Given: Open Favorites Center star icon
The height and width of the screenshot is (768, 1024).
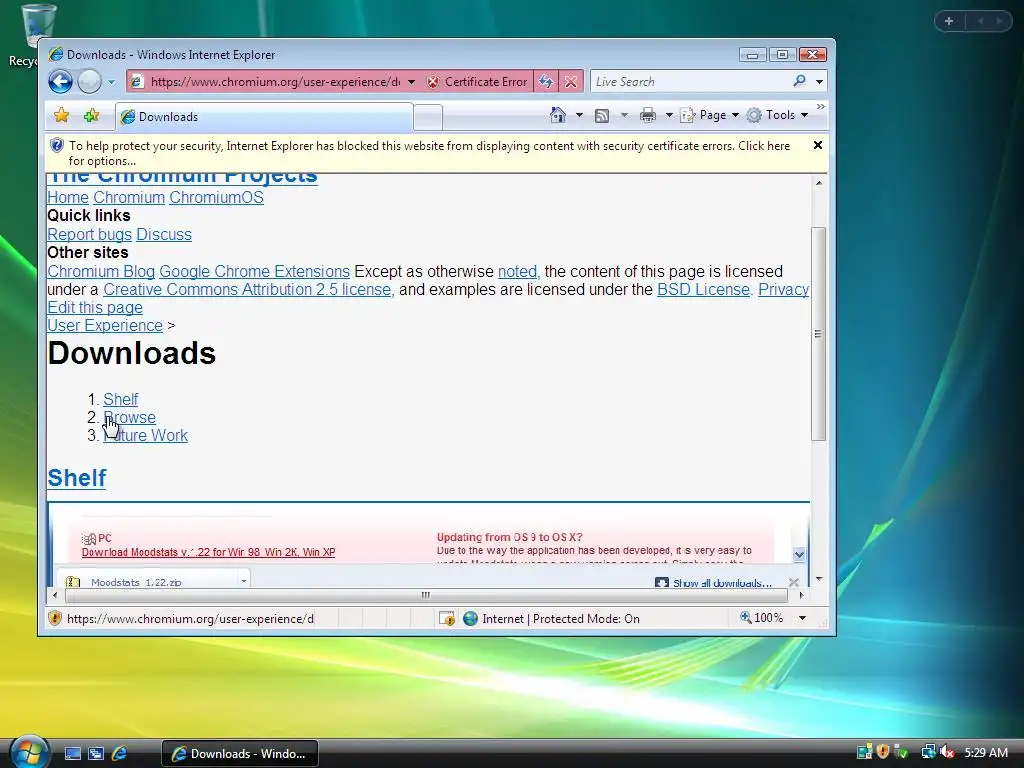Looking at the screenshot, I should point(61,116).
